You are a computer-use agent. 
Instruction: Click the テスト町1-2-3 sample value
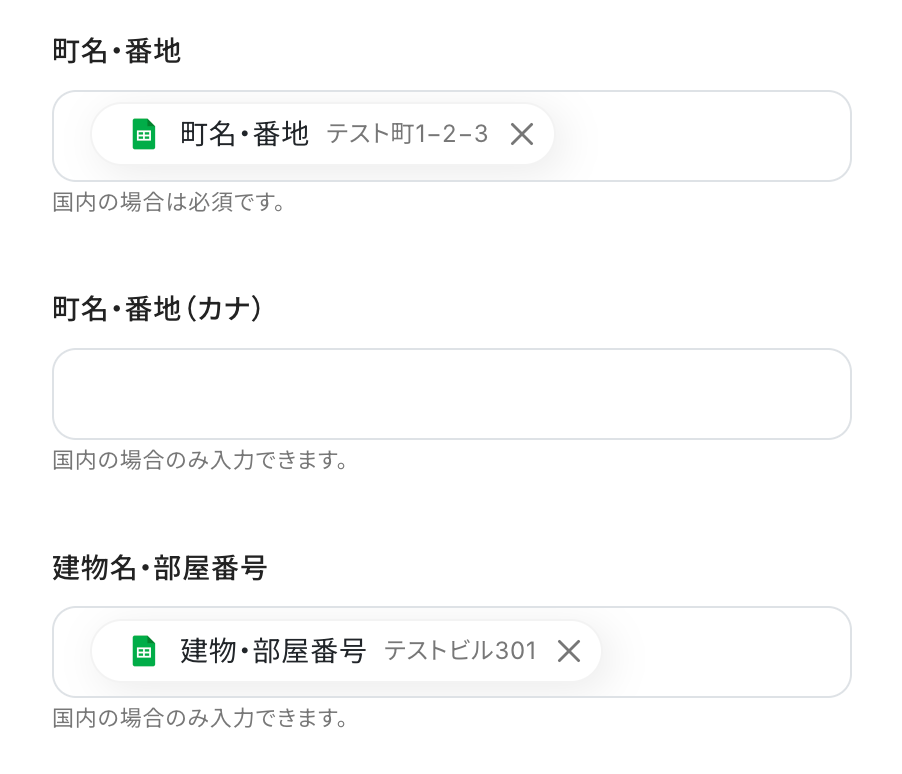pyautogui.click(x=407, y=134)
